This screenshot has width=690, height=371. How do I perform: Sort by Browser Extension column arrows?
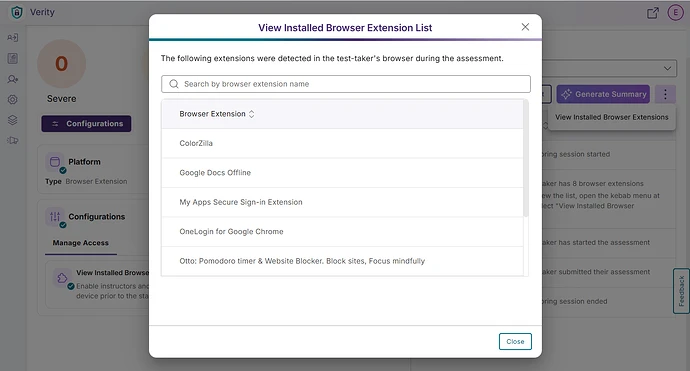click(x=251, y=114)
